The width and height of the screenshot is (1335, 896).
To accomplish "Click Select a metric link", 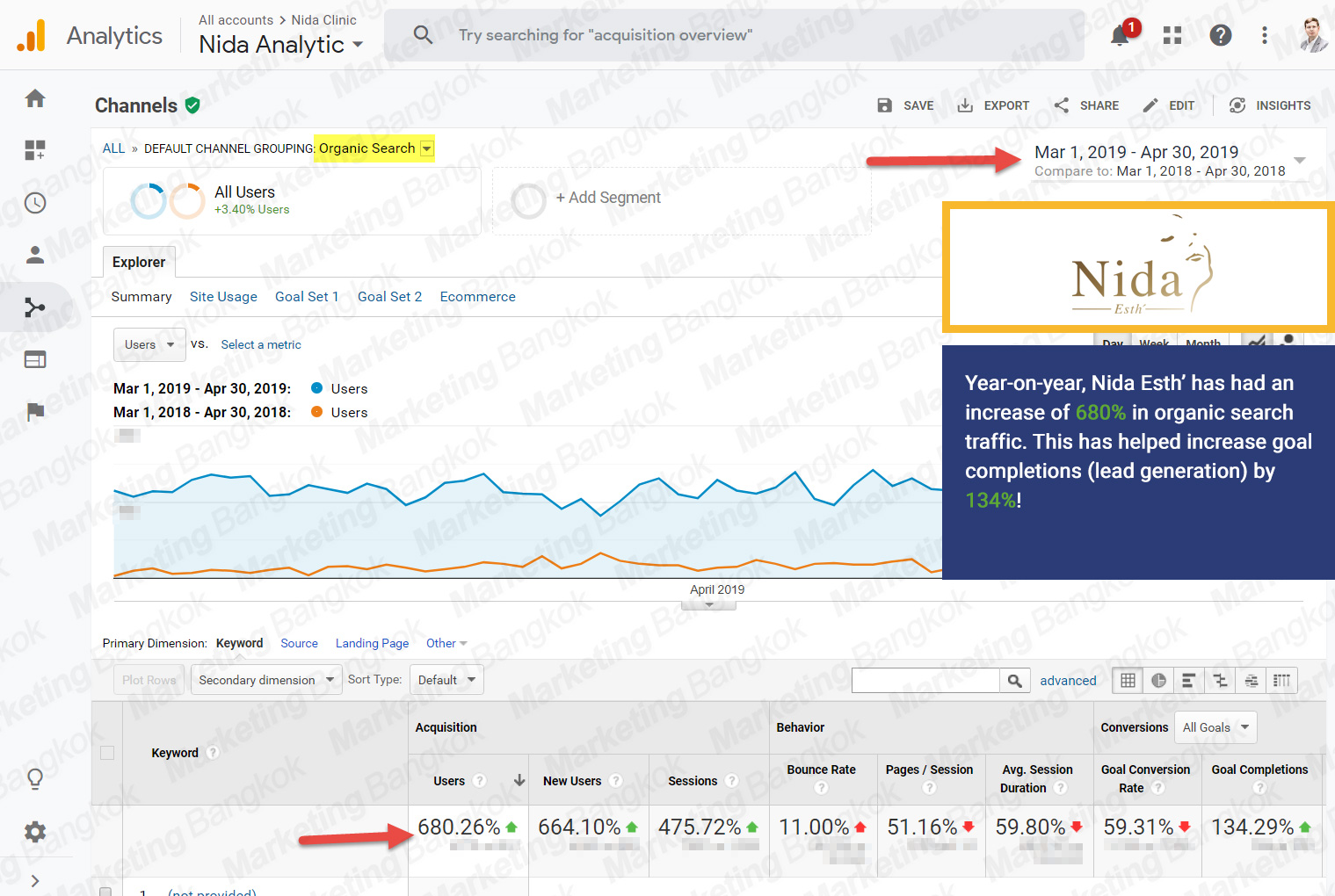I will point(261,344).
